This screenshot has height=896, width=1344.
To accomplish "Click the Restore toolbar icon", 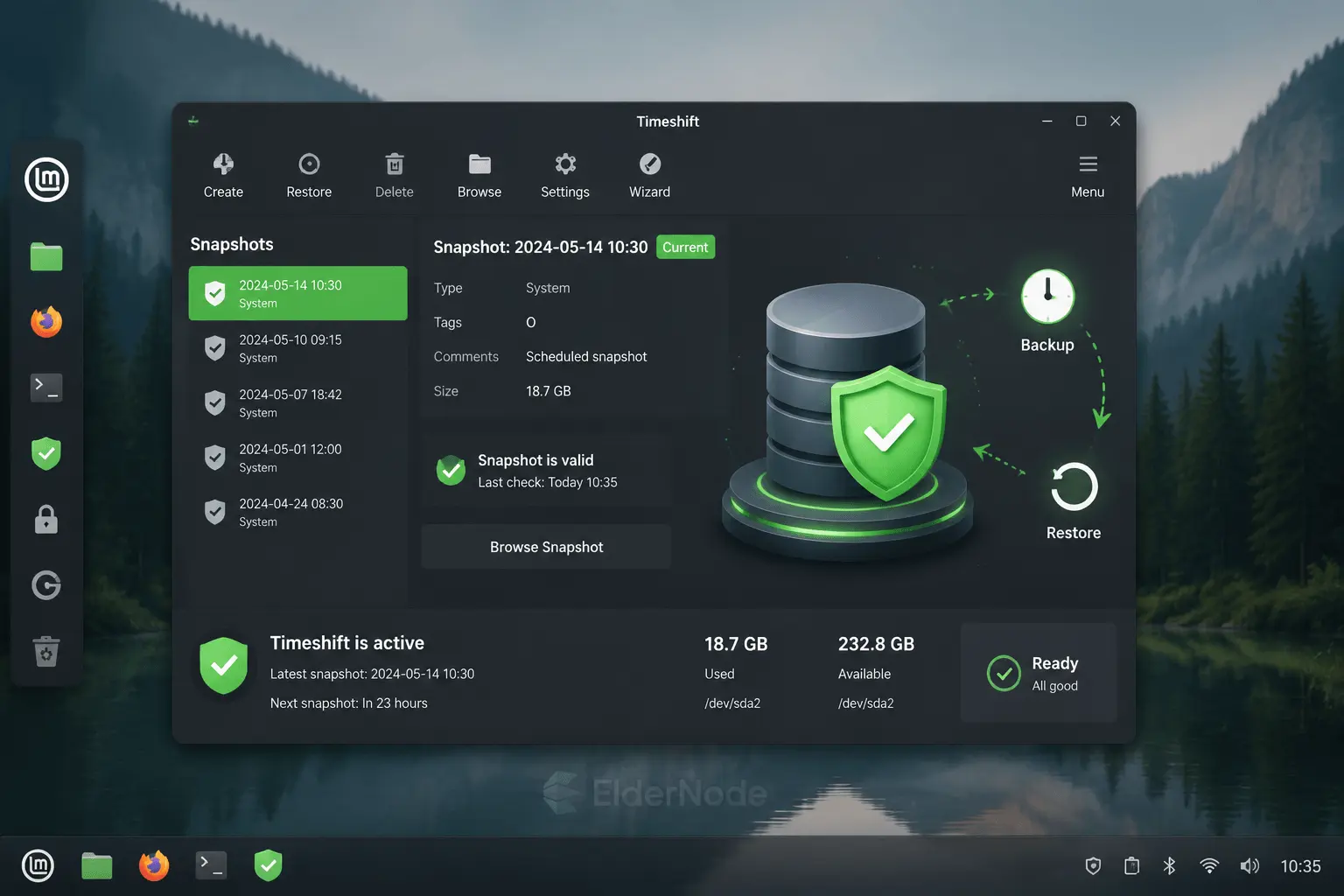I will pyautogui.click(x=309, y=164).
